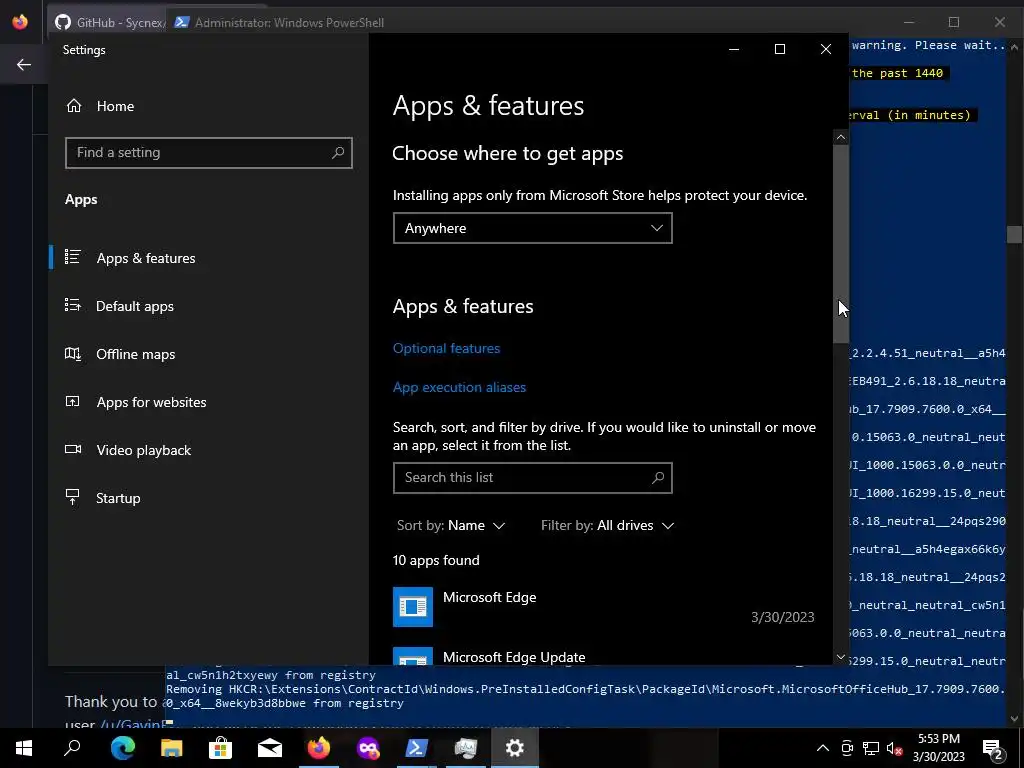The width and height of the screenshot is (1024, 768).
Task: Select Microsoft Edge Update entry
Action: coord(603,656)
